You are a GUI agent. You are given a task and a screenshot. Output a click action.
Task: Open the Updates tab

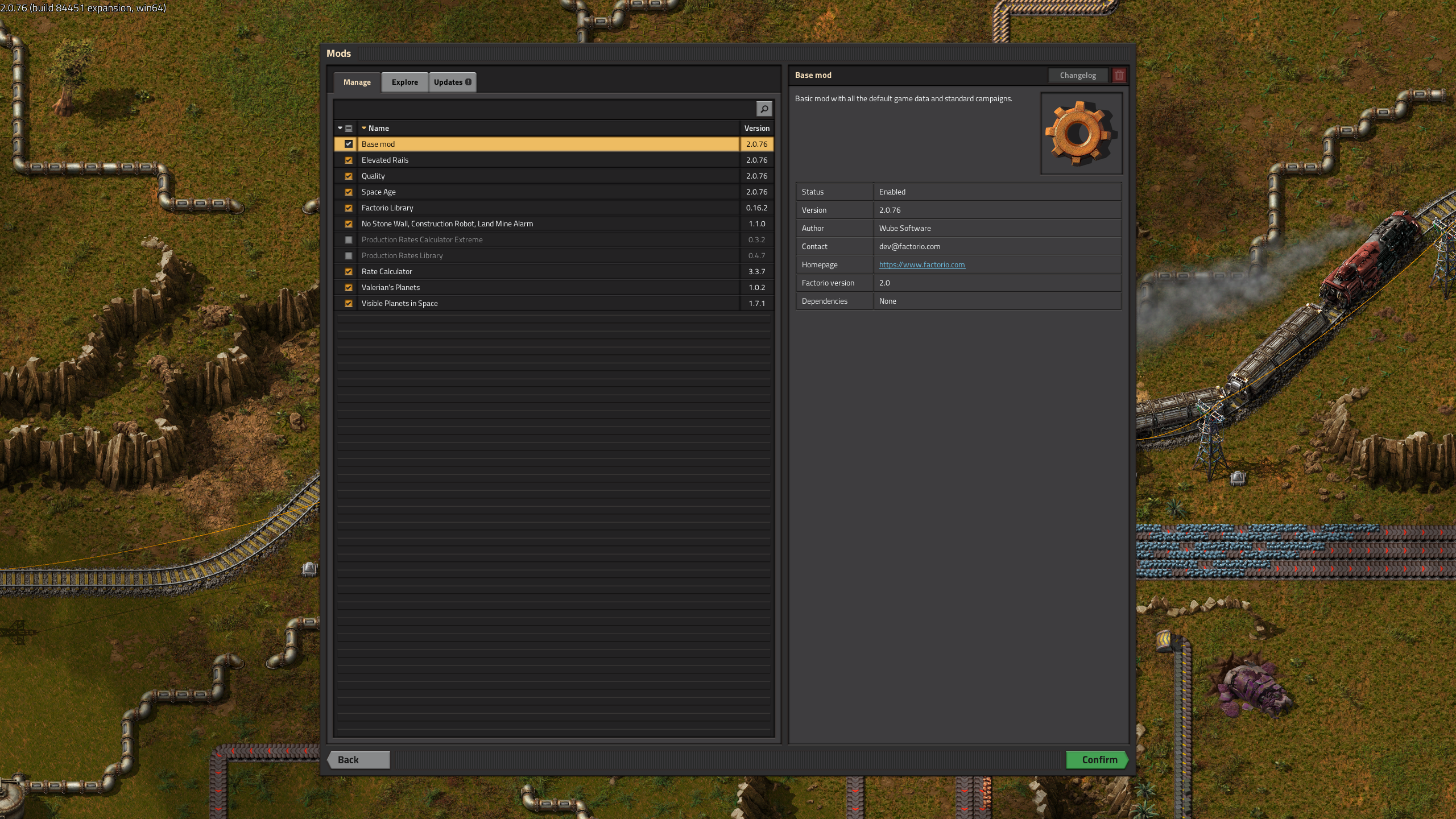click(452, 82)
